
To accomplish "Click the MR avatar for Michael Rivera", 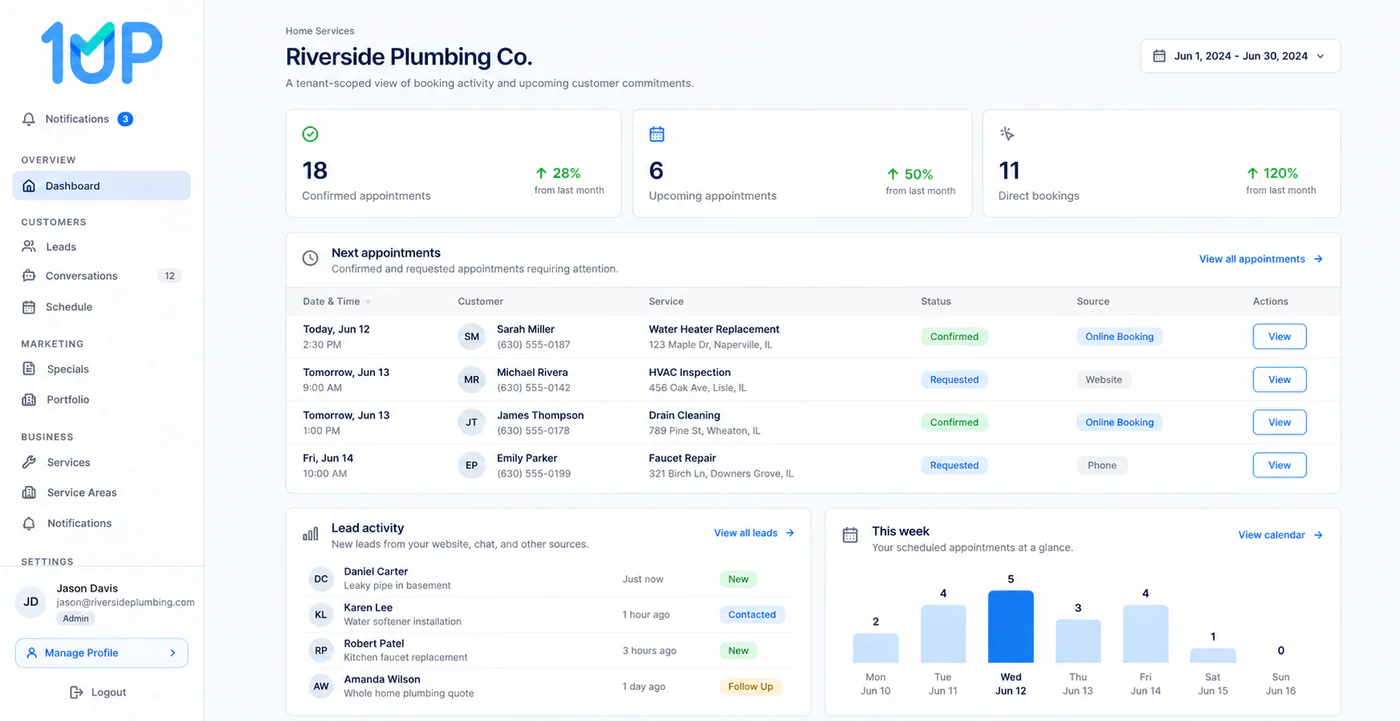I will 472,380.
